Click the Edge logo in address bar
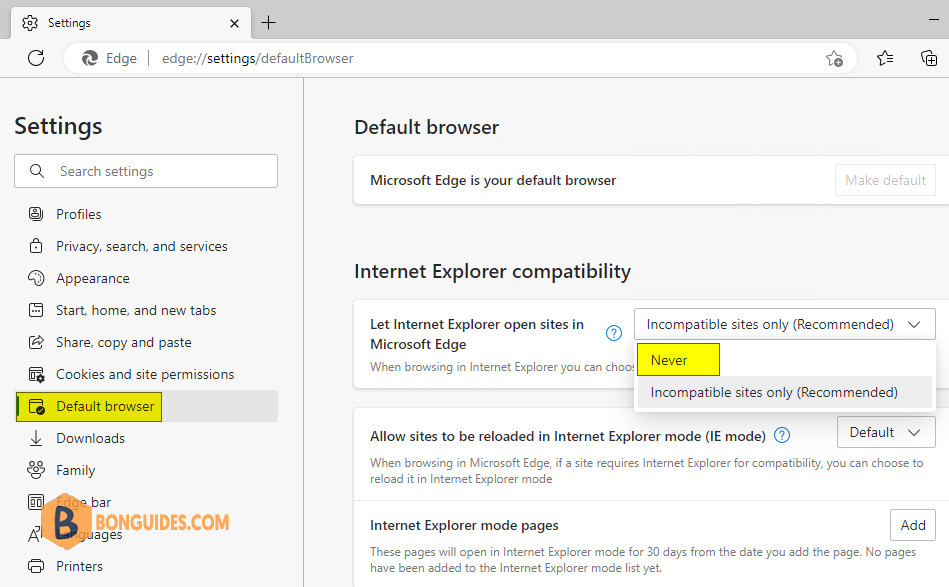Screen dimensions: 949x587 point(90,58)
